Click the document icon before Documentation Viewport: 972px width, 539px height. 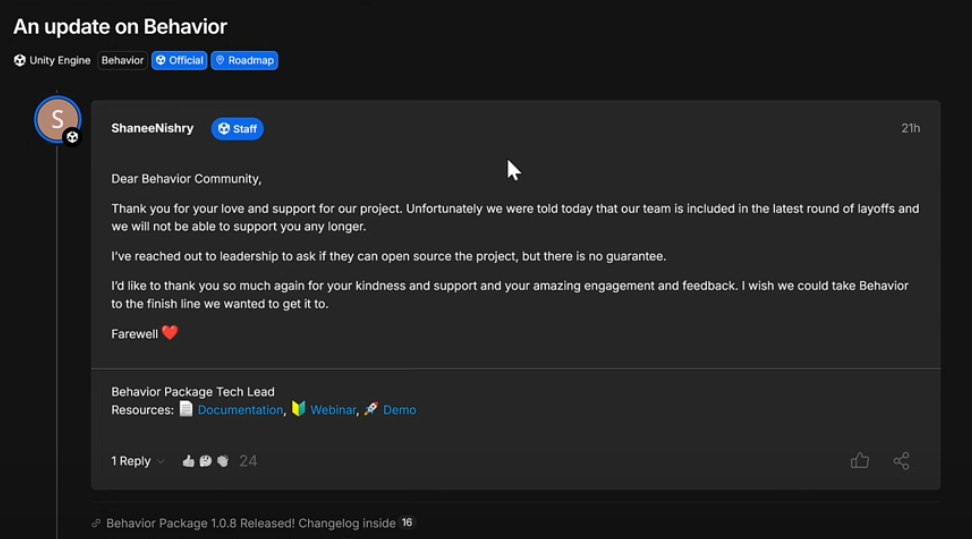pos(186,409)
